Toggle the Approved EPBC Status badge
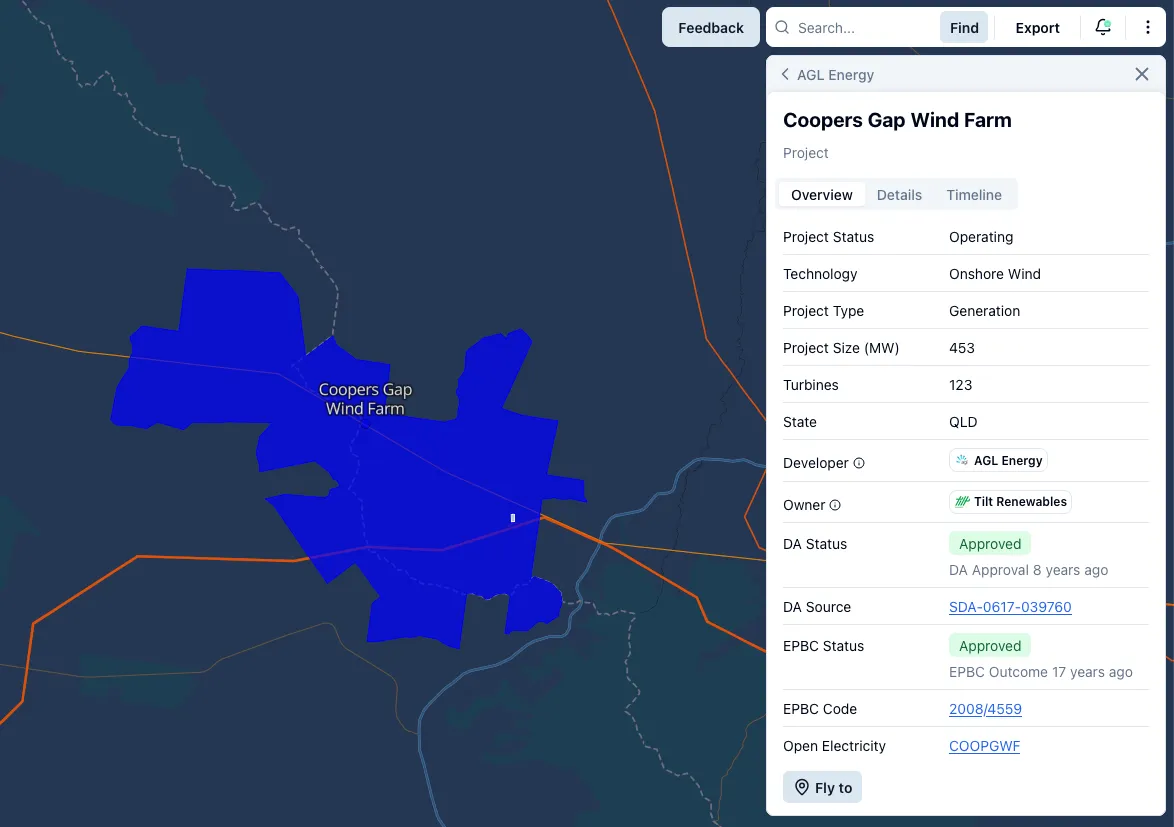This screenshot has width=1174, height=827. coord(989,645)
